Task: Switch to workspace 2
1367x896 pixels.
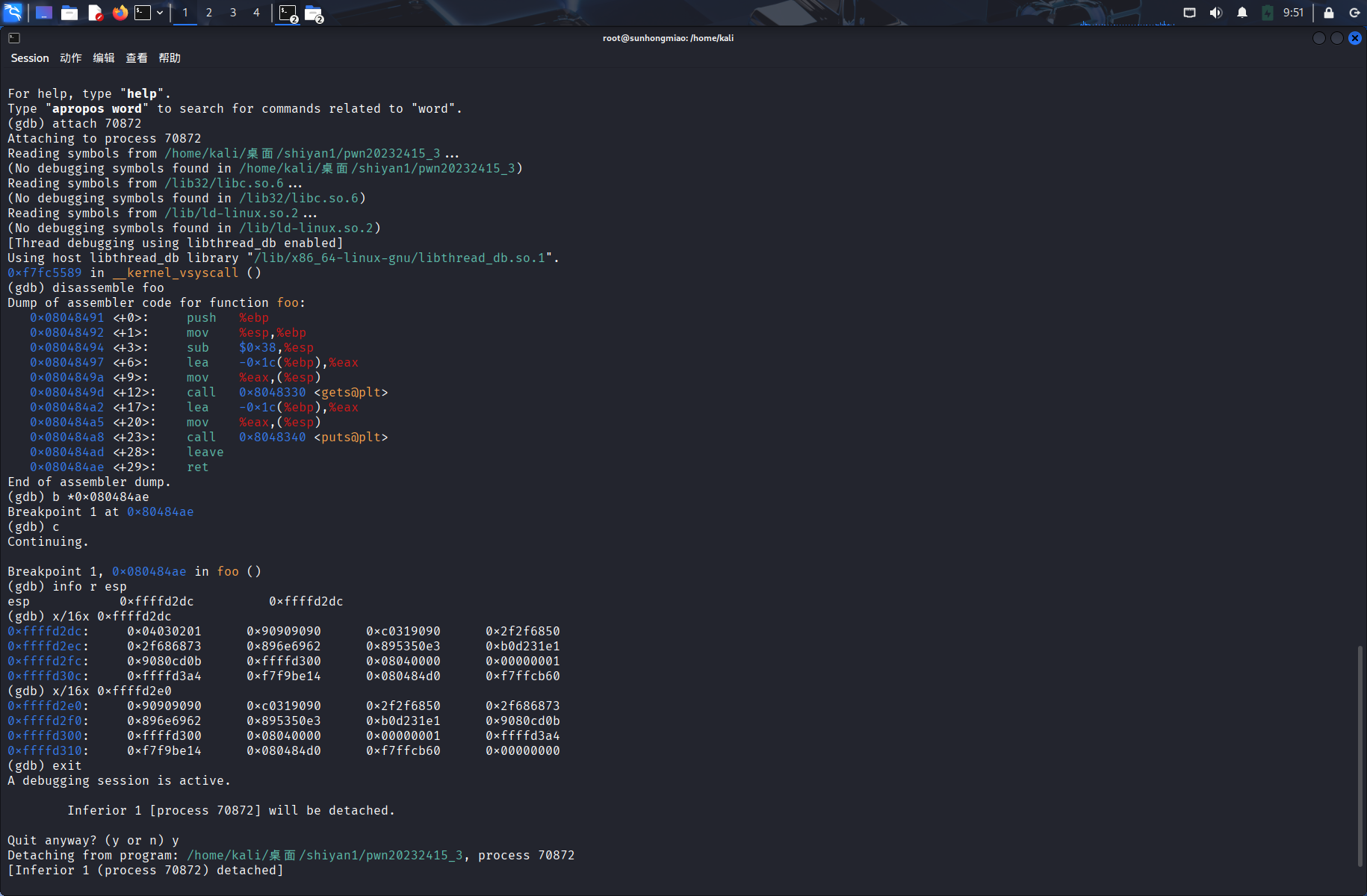Action: (209, 13)
